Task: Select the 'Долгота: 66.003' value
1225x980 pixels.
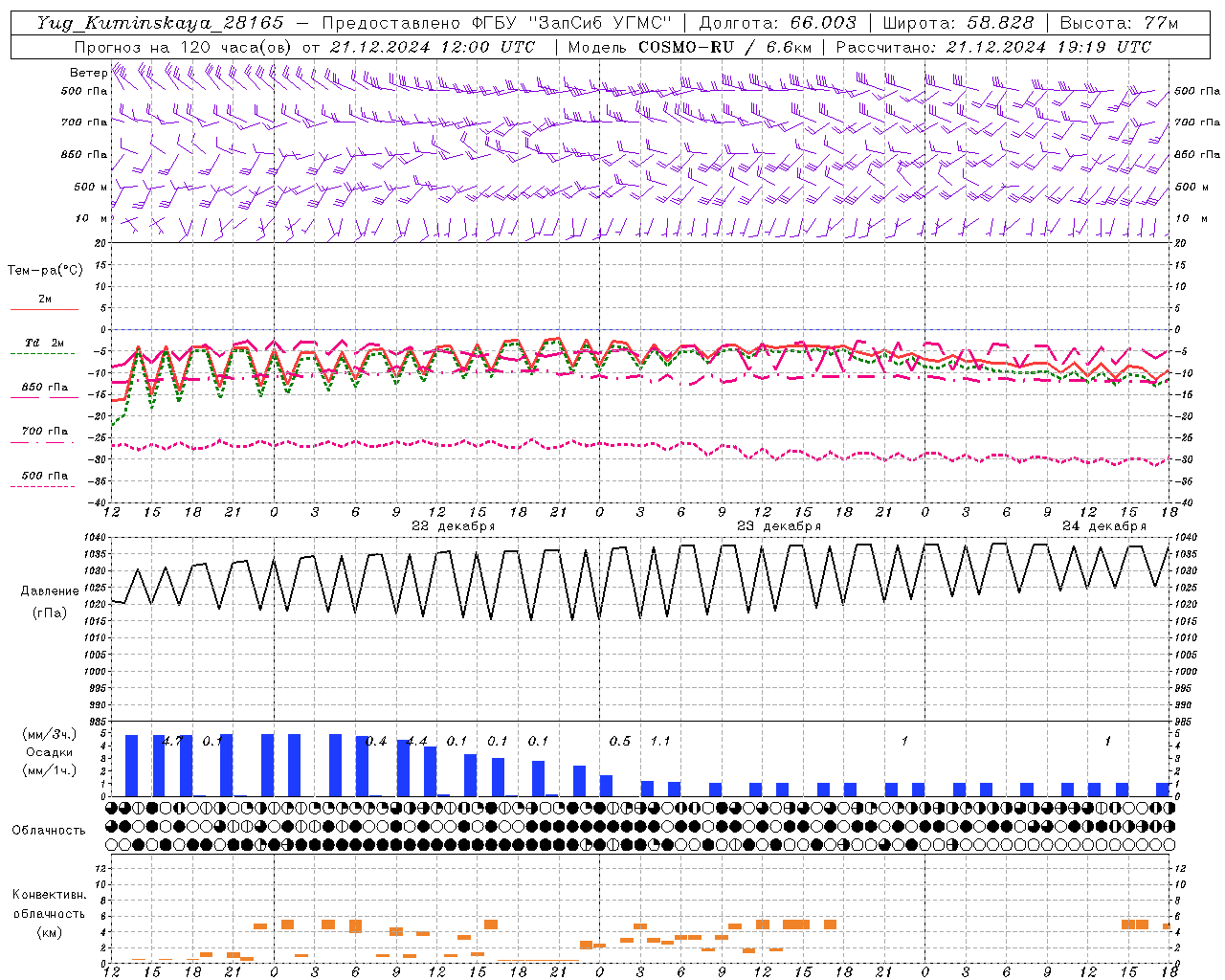Action: tap(777, 23)
